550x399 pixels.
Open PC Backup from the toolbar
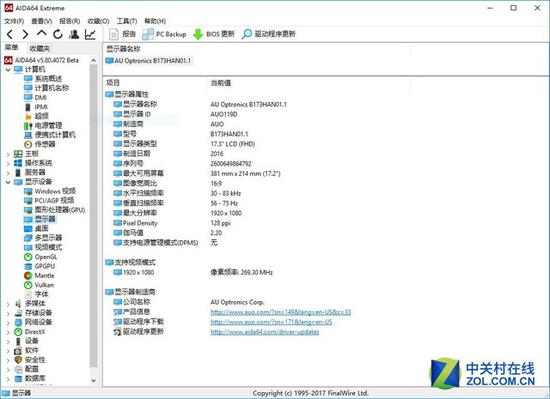tap(164, 34)
